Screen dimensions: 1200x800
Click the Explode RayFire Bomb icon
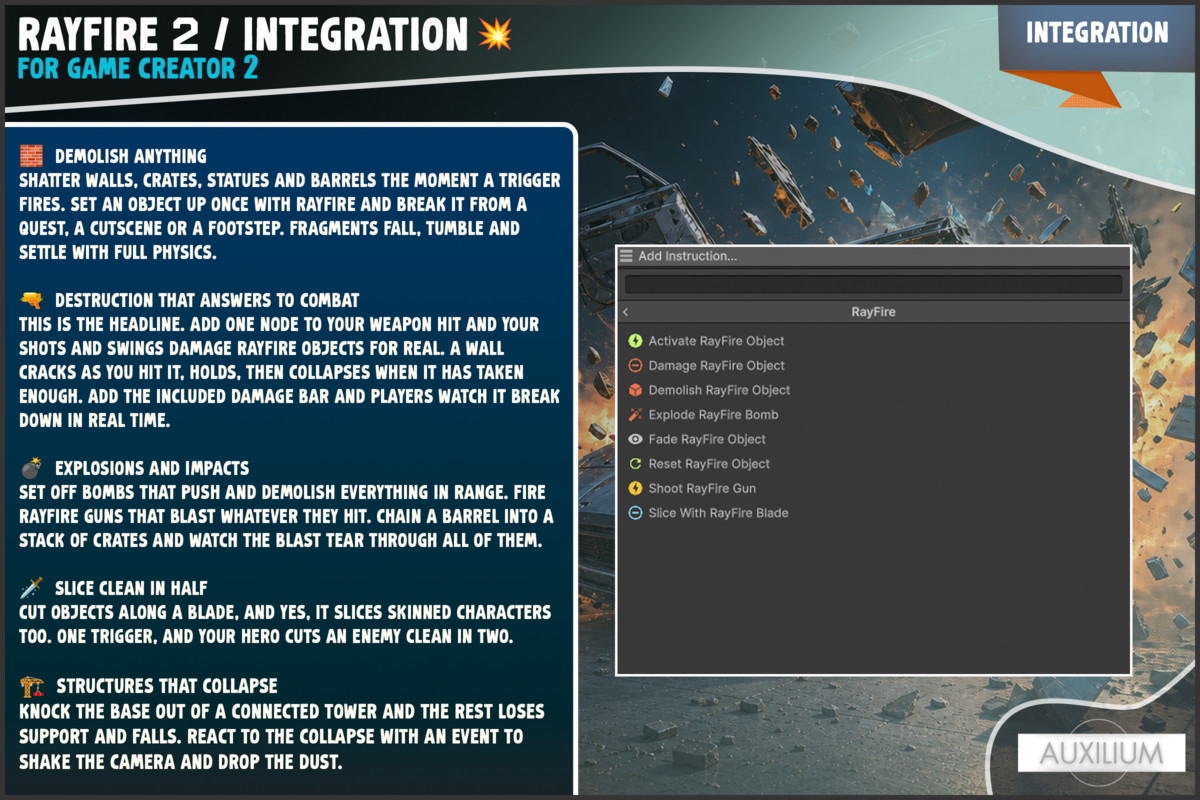click(635, 415)
